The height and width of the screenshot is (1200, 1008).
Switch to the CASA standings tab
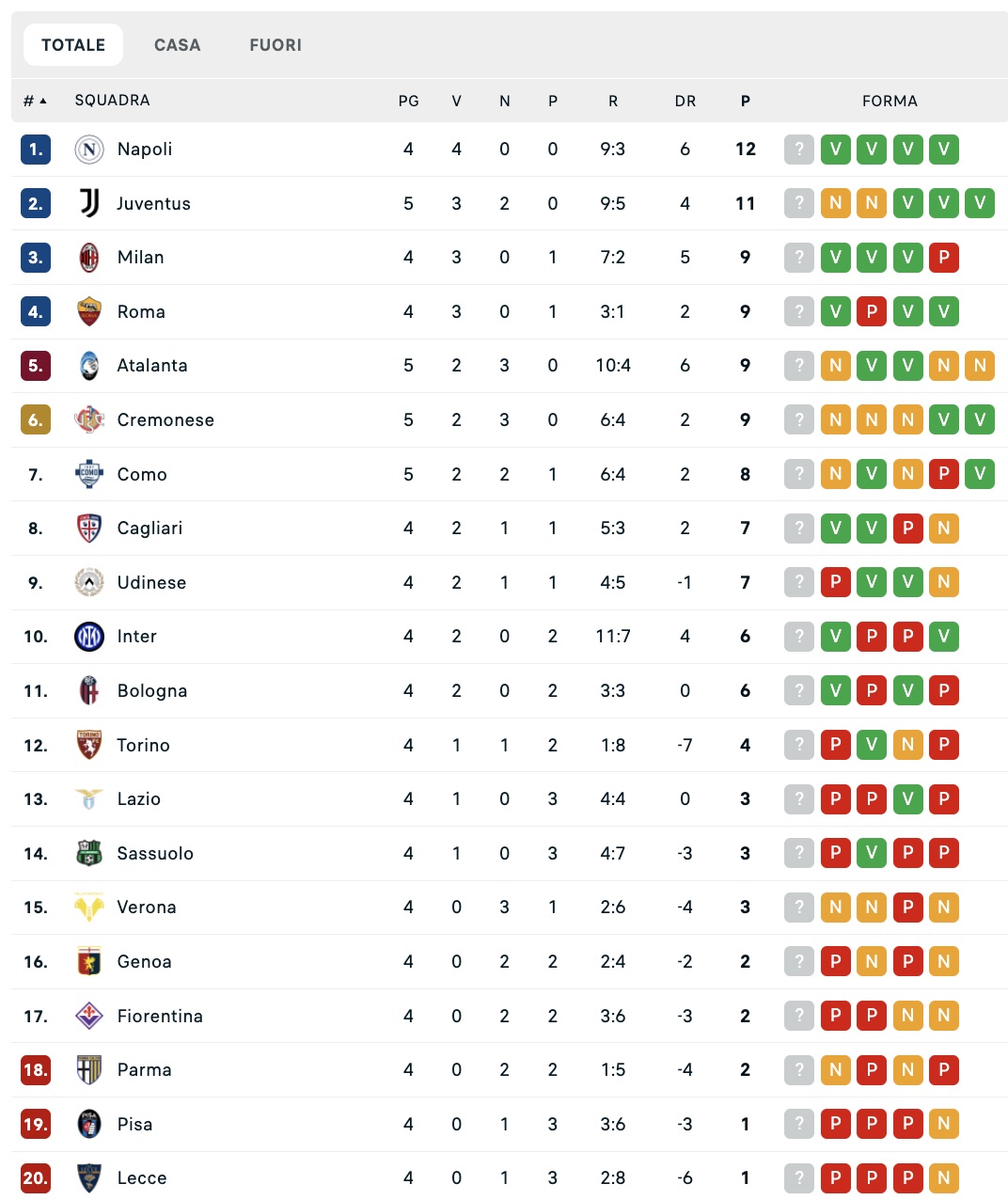pyautogui.click(x=178, y=45)
